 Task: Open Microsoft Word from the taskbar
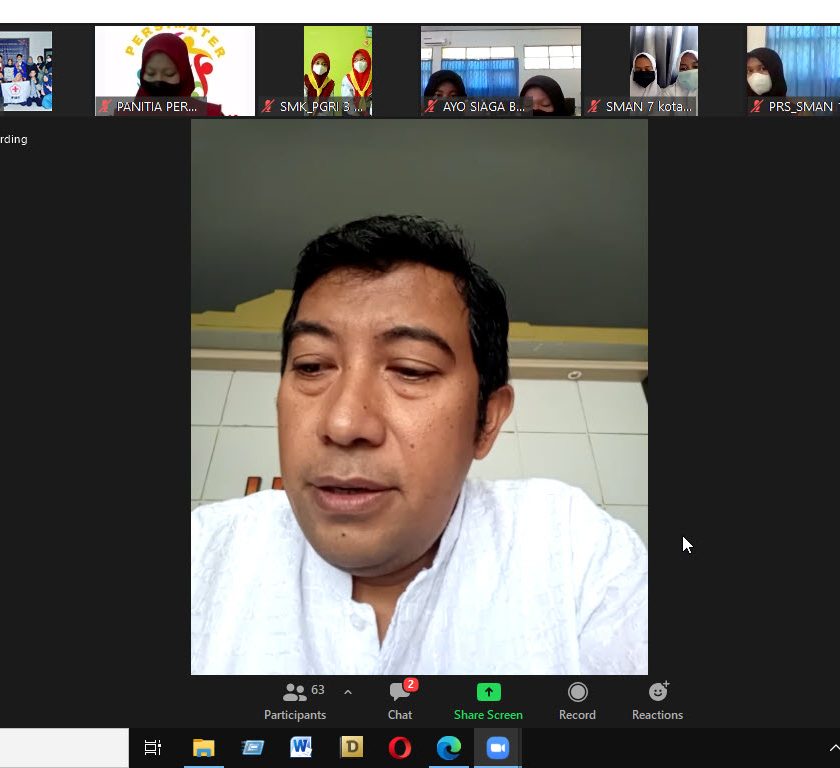pyautogui.click(x=301, y=747)
